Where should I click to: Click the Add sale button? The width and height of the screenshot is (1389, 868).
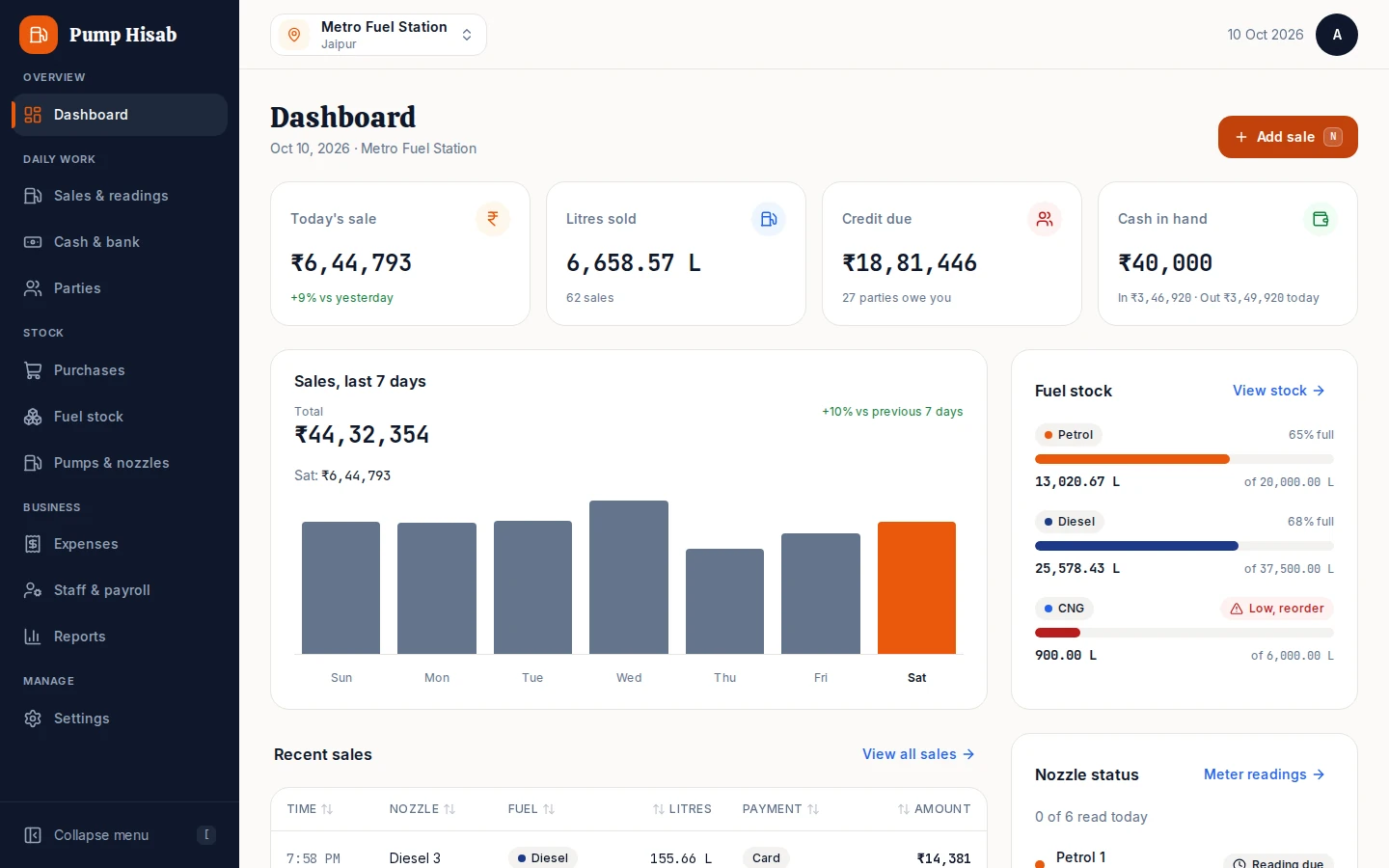click(1288, 137)
